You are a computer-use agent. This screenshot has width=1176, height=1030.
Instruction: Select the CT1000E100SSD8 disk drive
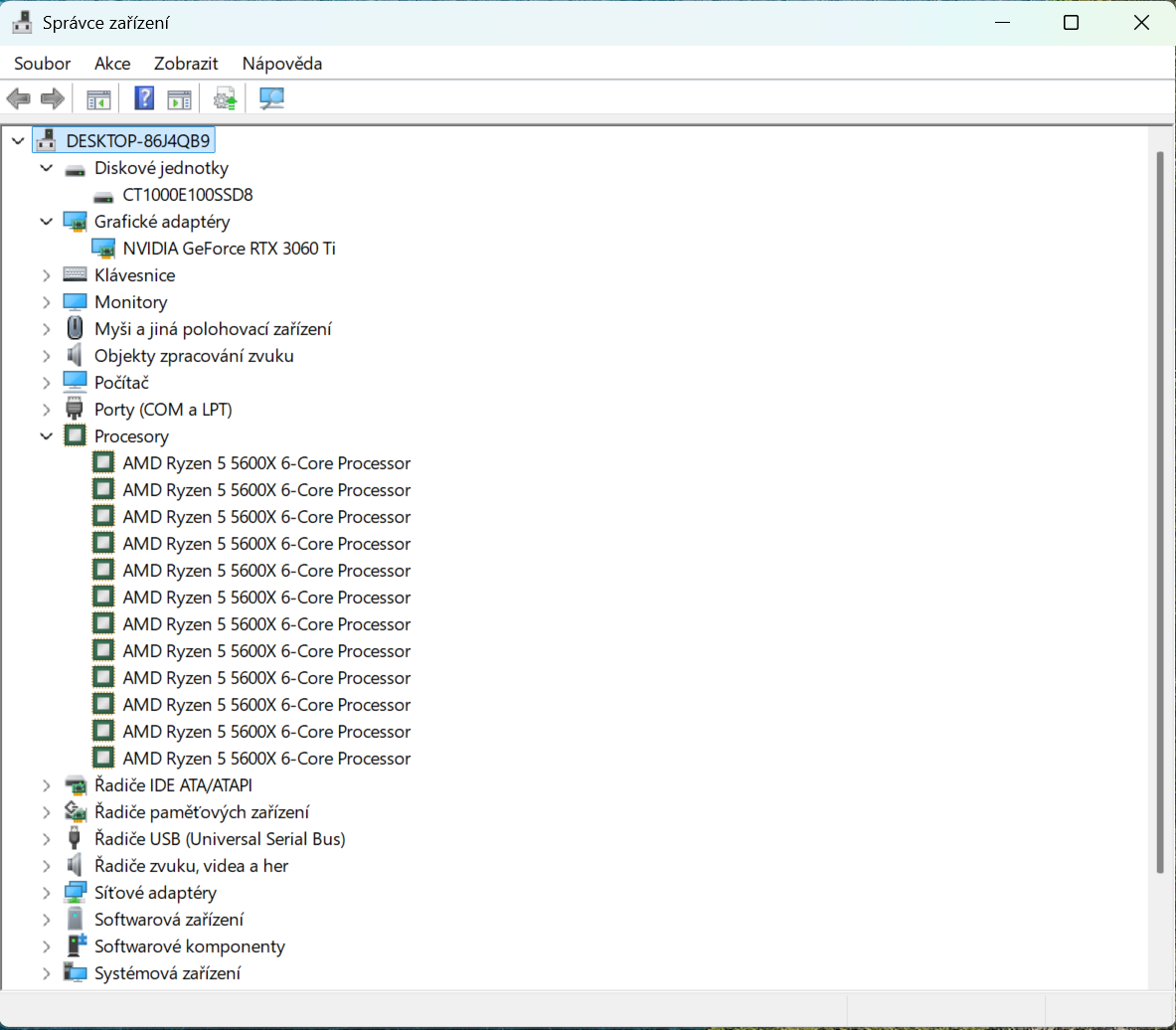[x=187, y=195]
